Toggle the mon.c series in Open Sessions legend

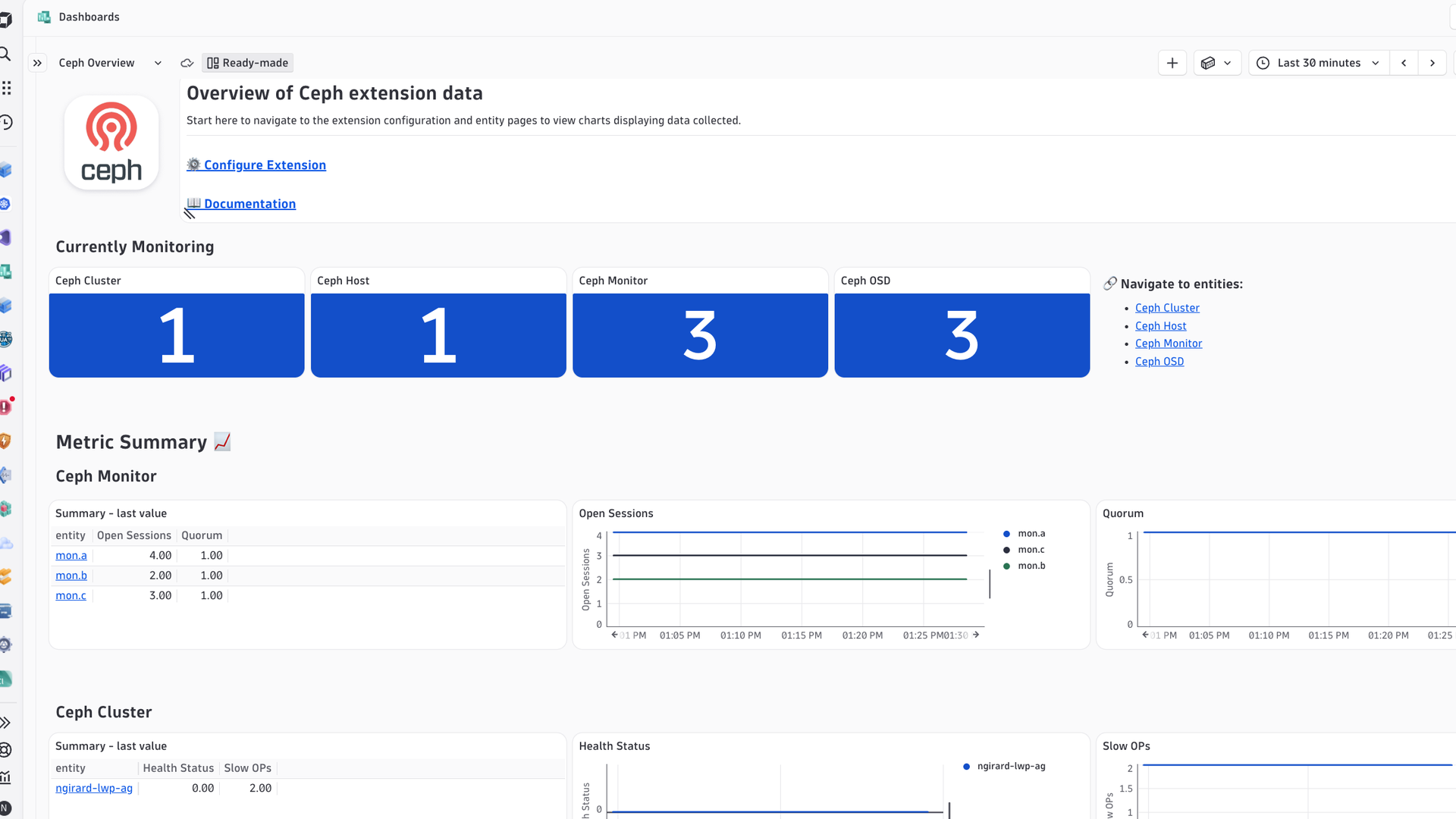1024,550
